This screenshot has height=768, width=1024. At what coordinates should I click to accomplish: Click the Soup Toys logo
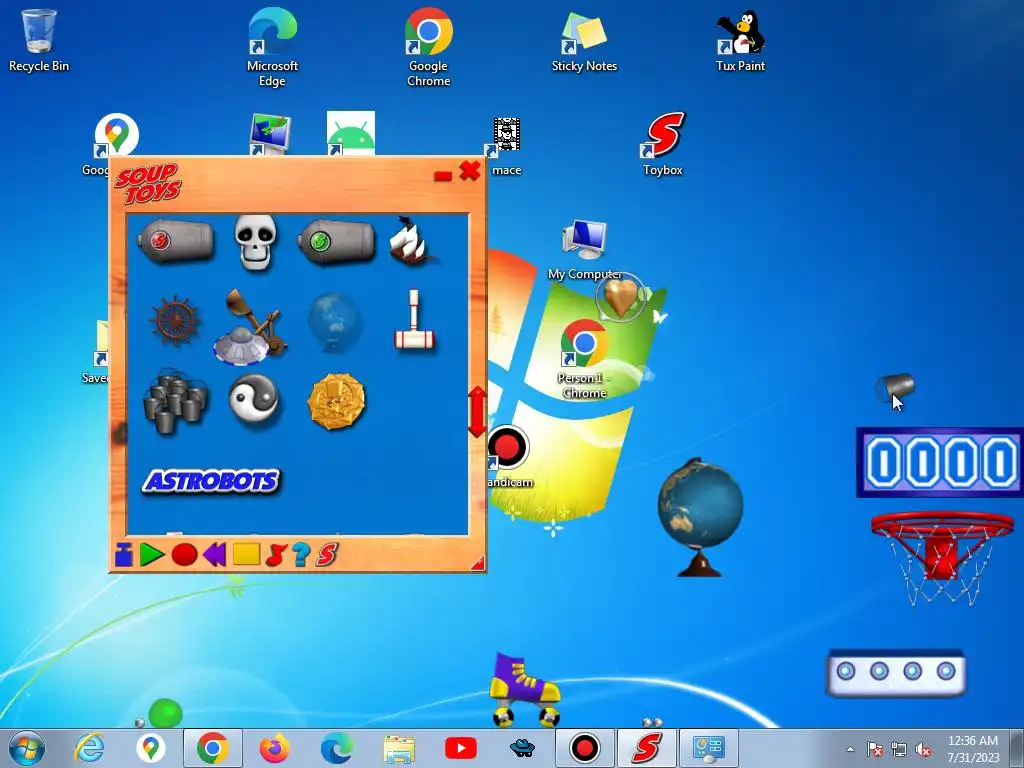click(x=148, y=184)
